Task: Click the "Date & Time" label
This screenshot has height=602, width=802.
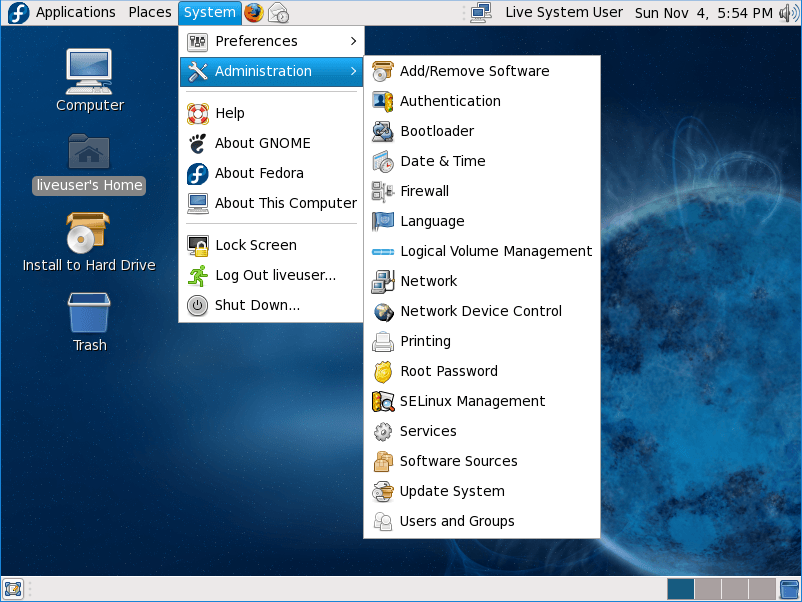Action: (x=443, y=162)
